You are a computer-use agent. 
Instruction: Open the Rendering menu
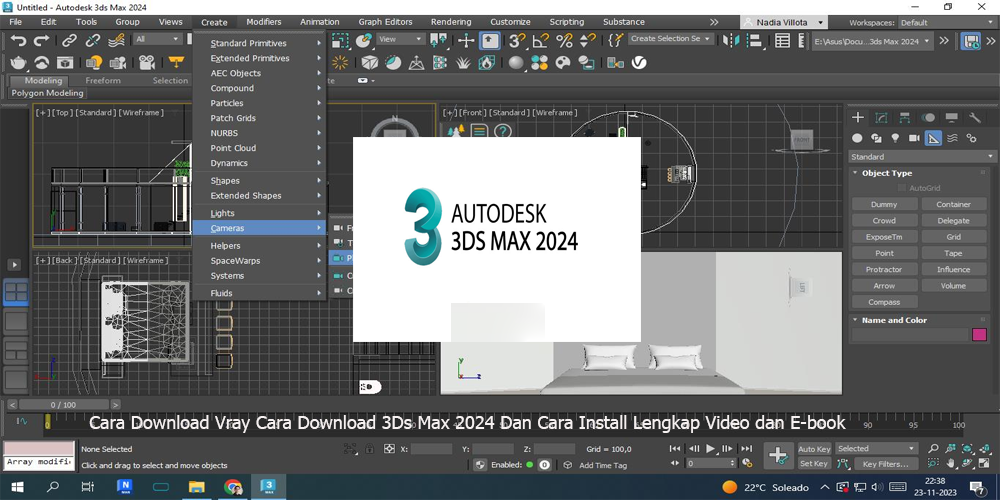pyautogui.click(x=451, y=22)
